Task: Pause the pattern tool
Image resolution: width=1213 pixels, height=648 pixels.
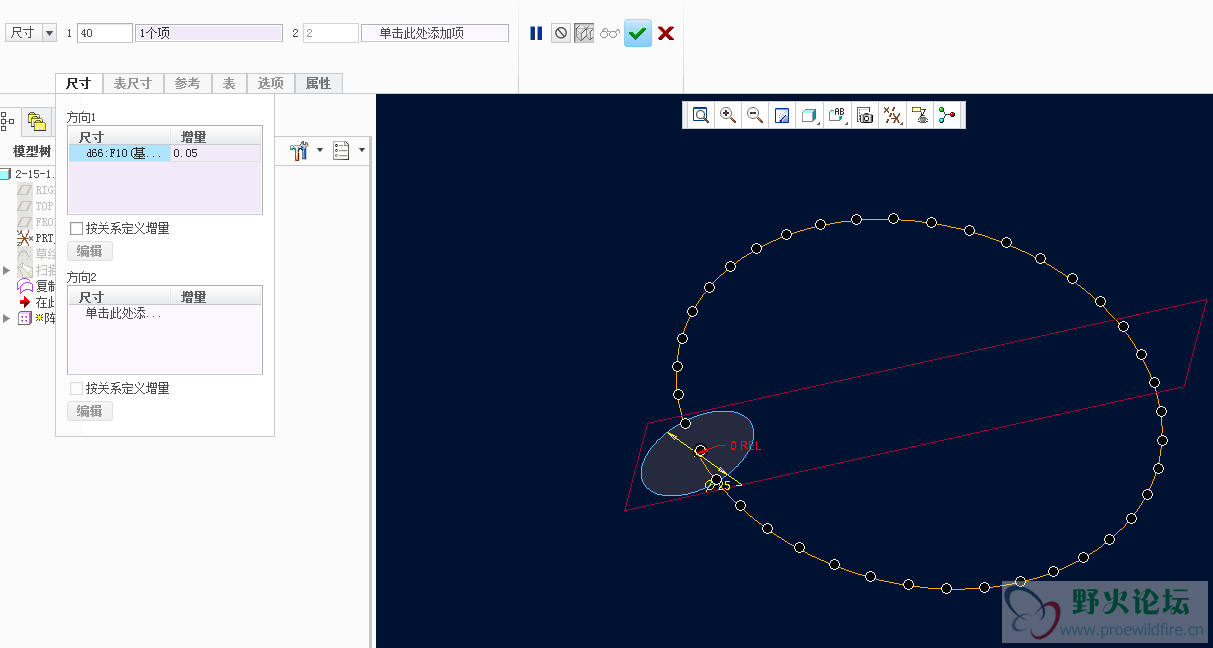Action: pyautogui.click(x=536, y=33)
